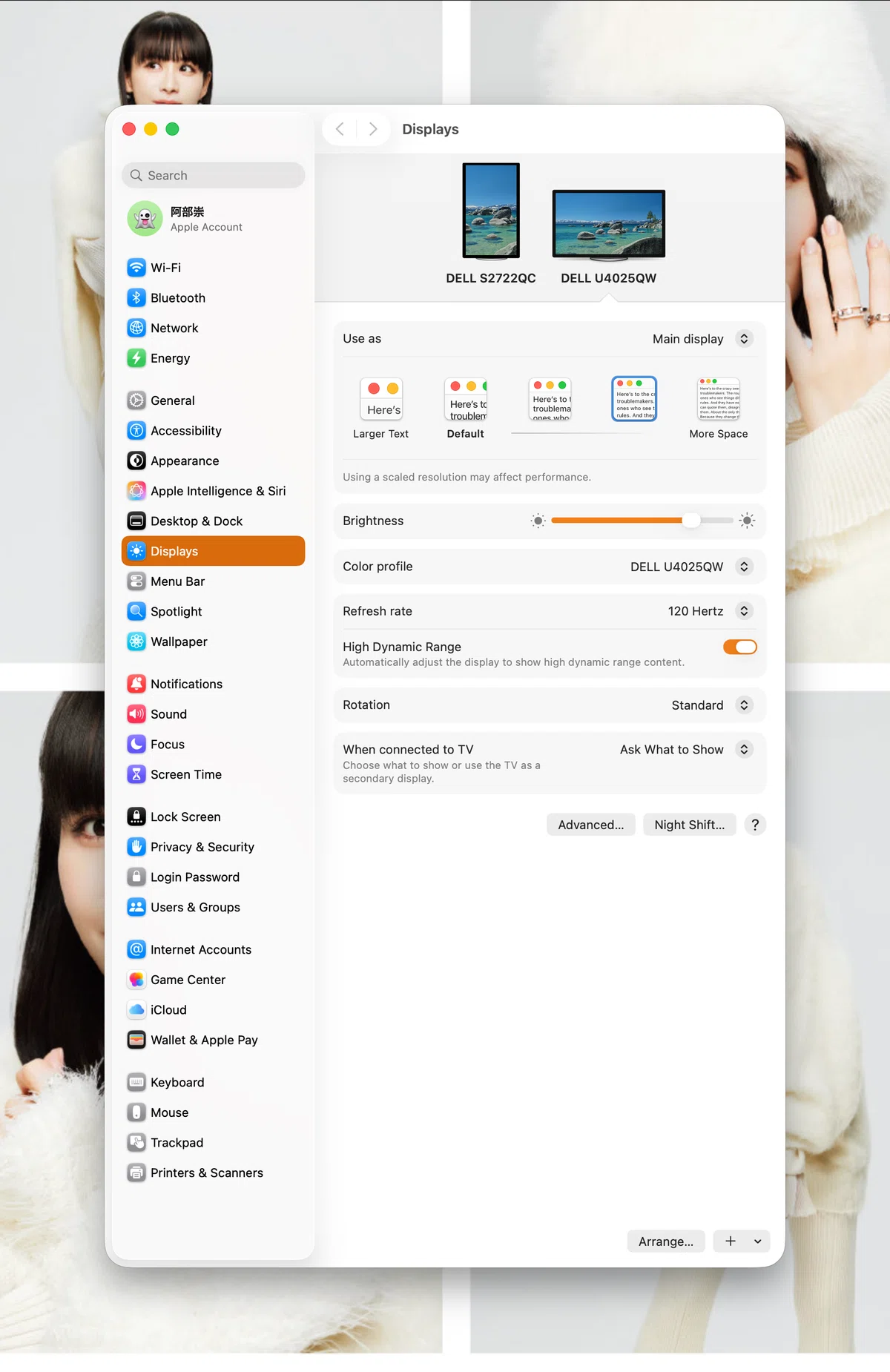Screen dimensions: 890x1372
Task: Click the Arrange... button
Action: click(666, 1241)
